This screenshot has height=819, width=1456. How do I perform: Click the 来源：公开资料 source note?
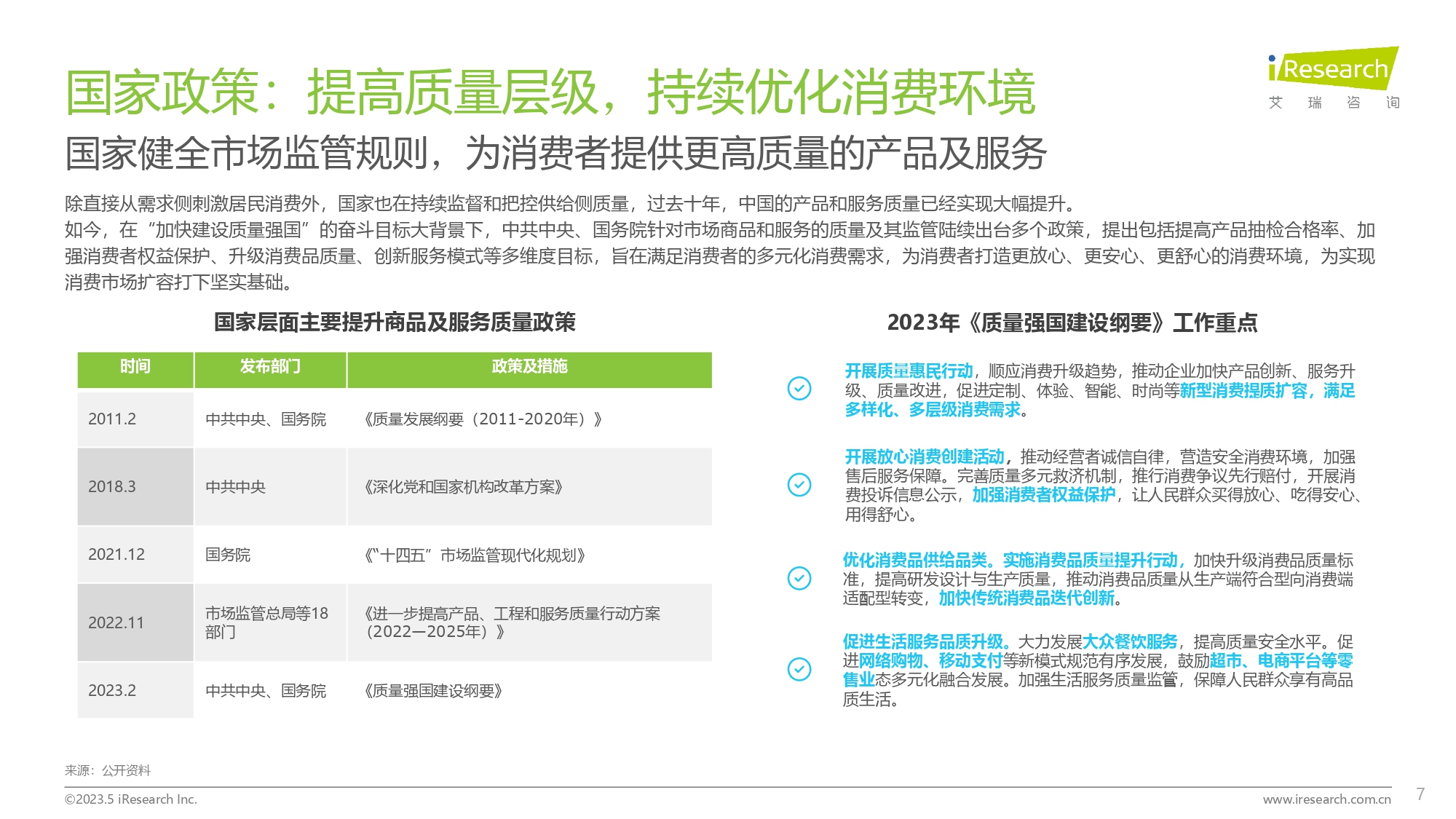[x=108, y=770]
